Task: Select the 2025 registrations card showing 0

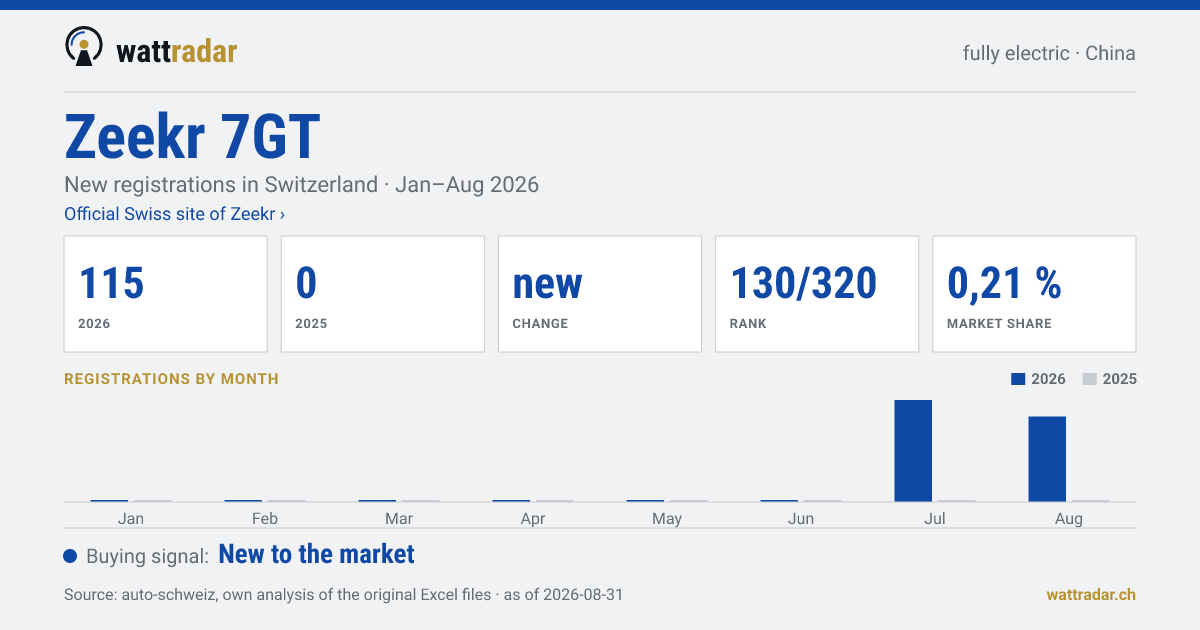Action: [383, 294]
